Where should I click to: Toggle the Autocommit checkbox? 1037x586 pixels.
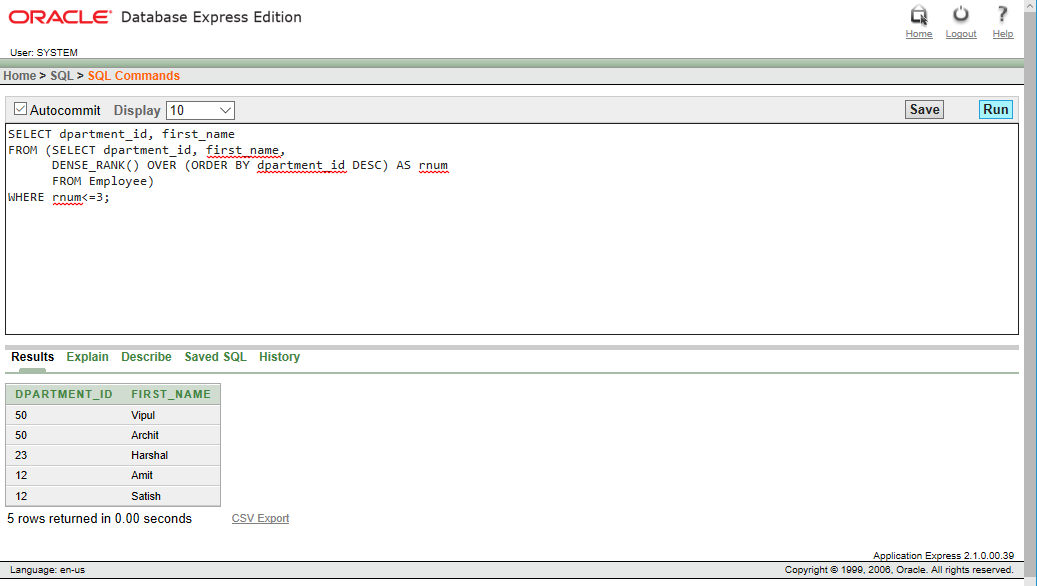(21, 109)
